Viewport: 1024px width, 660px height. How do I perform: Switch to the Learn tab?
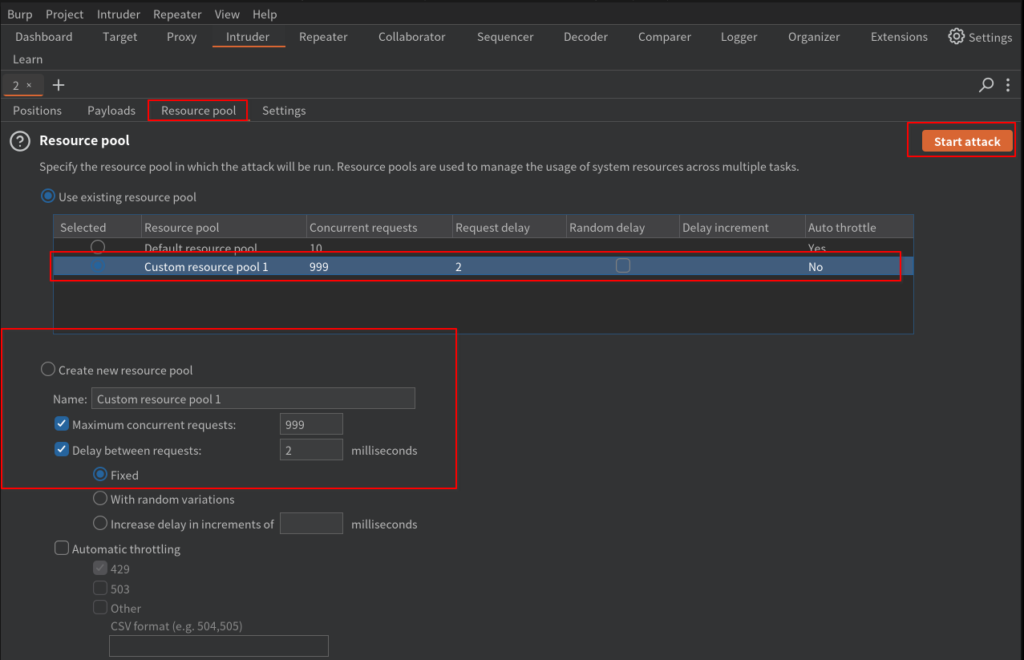27,59
